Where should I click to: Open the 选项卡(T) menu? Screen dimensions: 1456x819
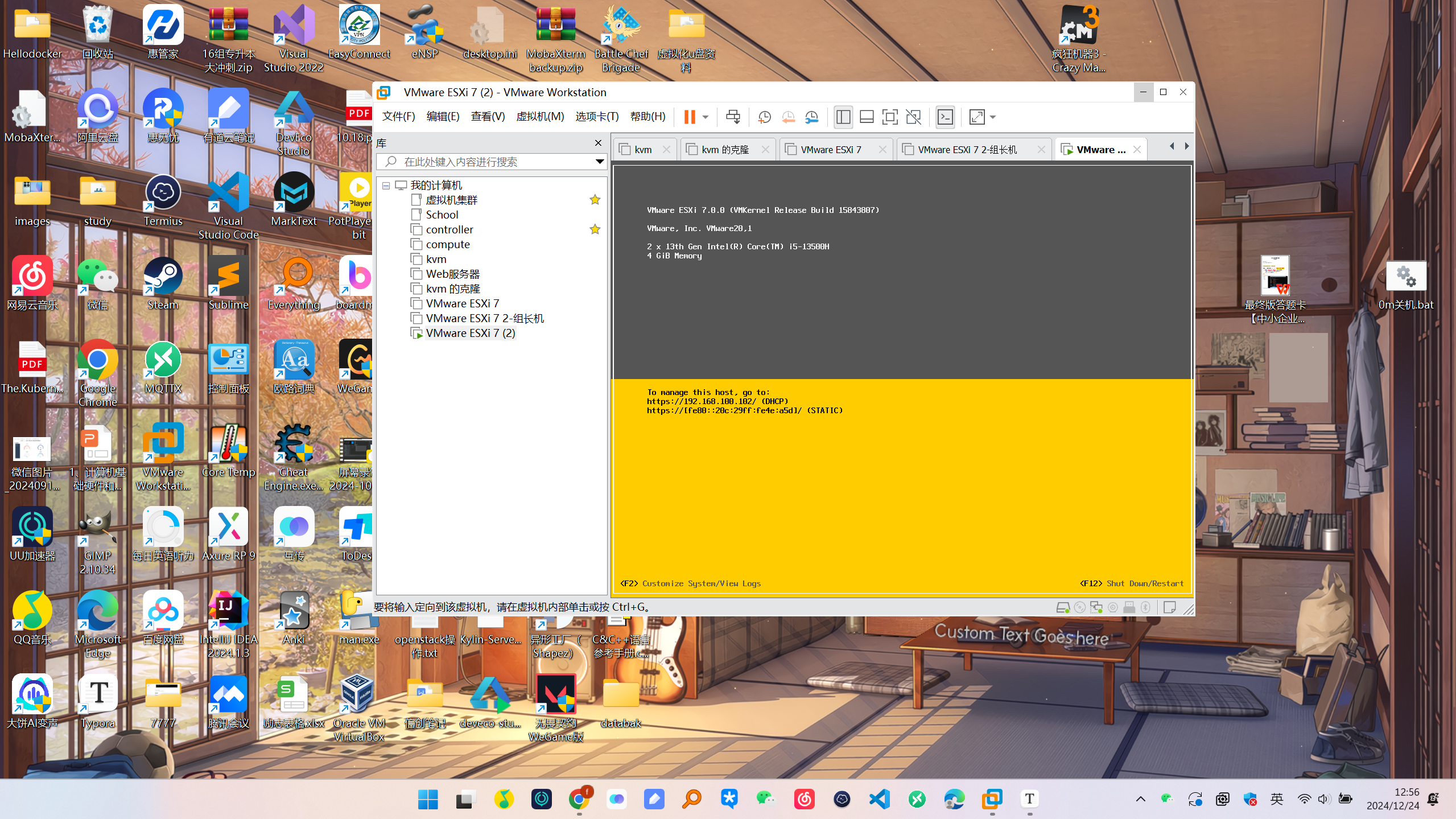coord(596,116)
